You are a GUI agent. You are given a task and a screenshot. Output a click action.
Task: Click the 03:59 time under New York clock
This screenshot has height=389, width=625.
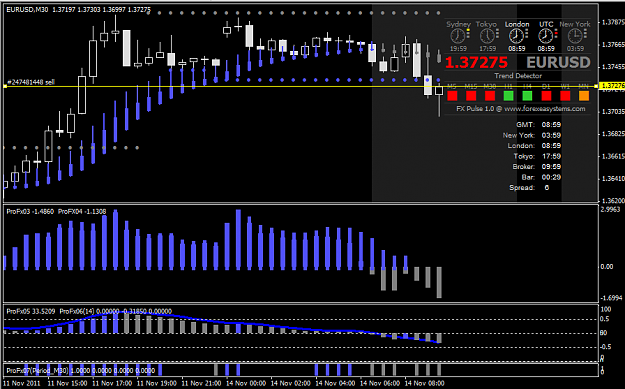[x=575, y=49]
